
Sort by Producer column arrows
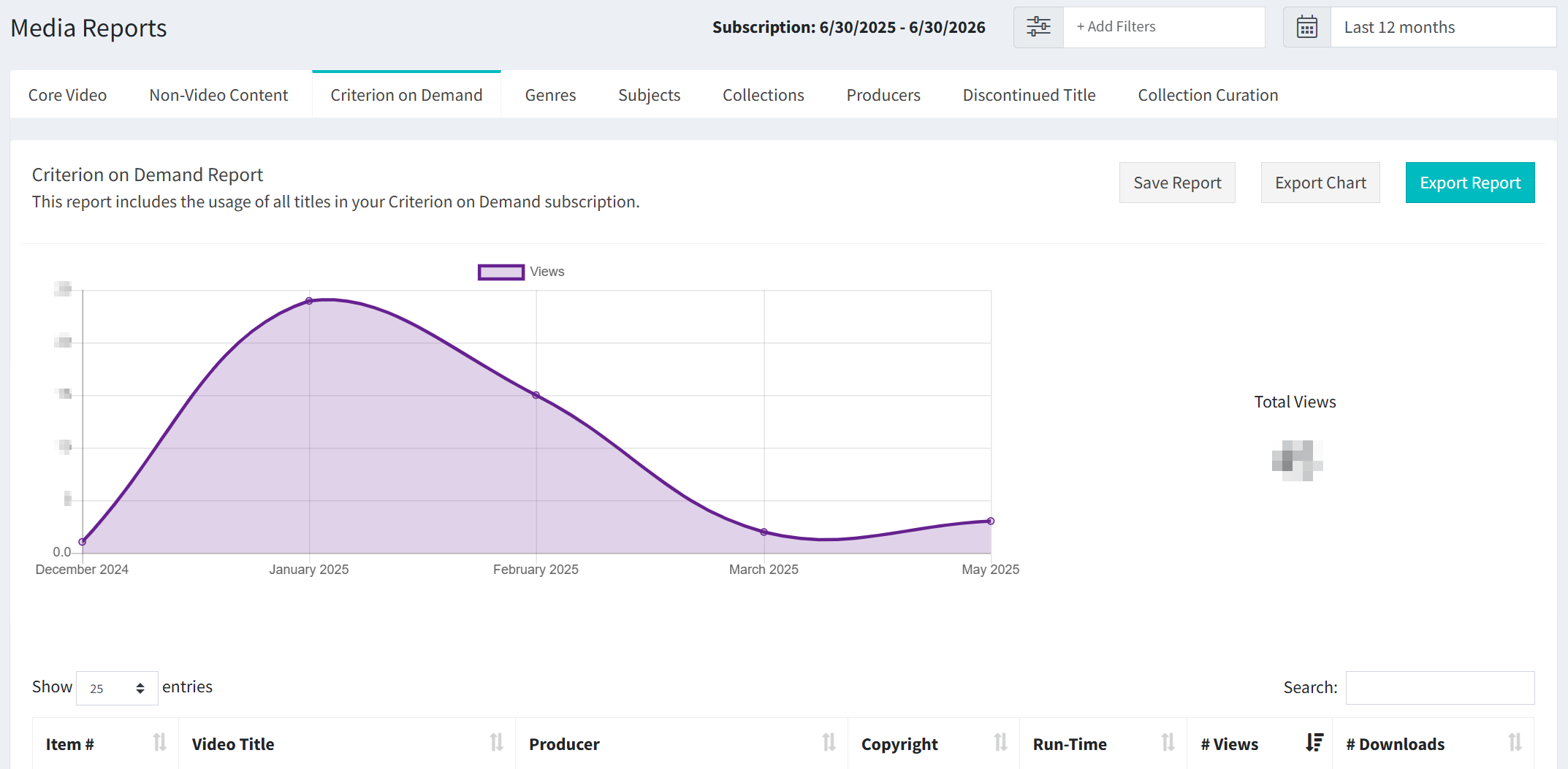pyautogui.click(x=829, y=743)
